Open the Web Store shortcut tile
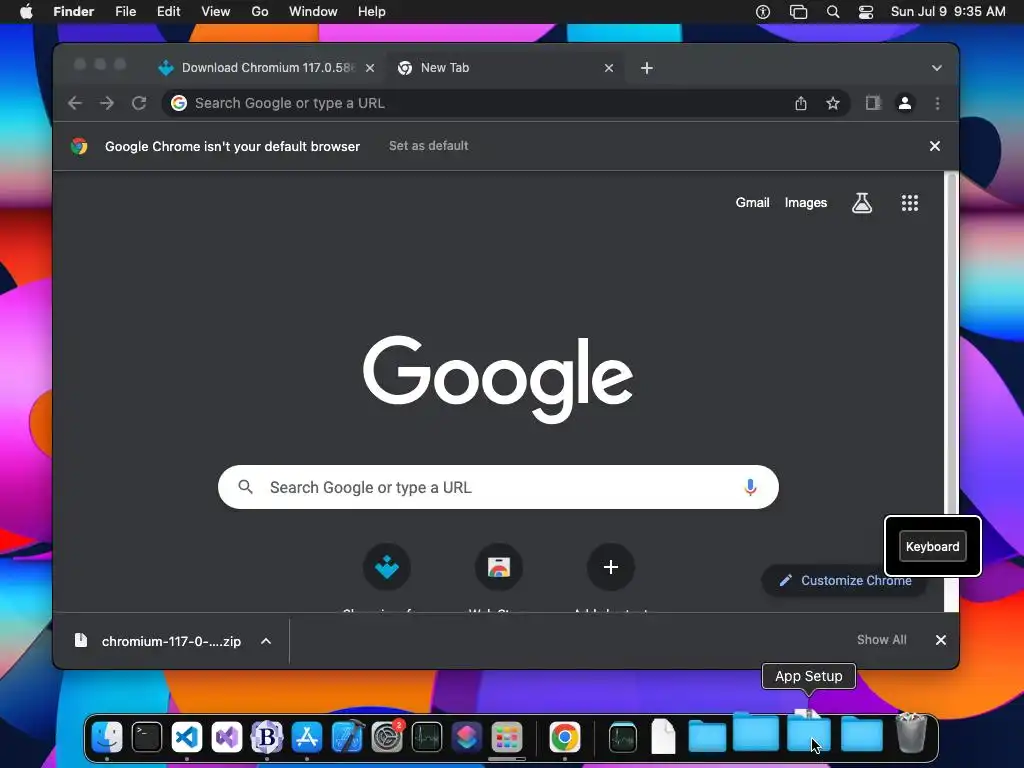This screenshot has height=768, width=1024. pos(499,567)
